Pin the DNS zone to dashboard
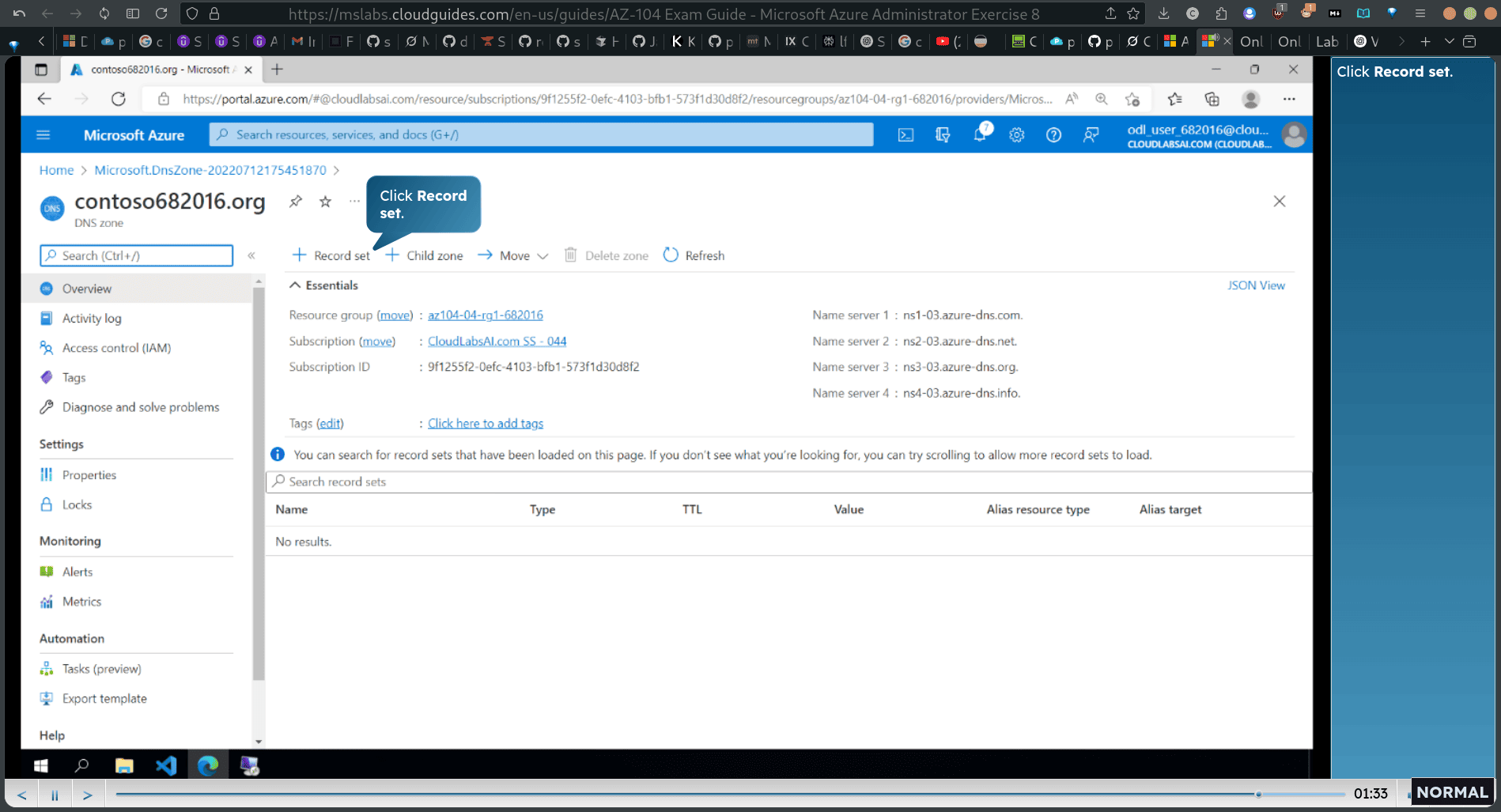Viewport: 1501px width, 812px height. 296,201
